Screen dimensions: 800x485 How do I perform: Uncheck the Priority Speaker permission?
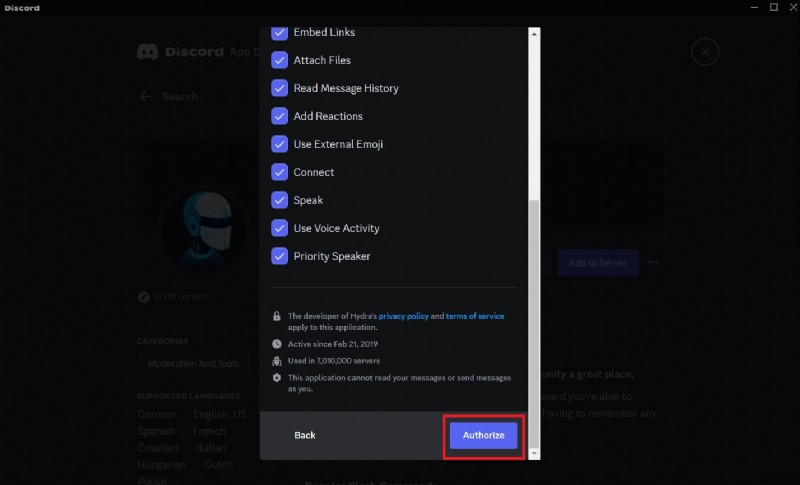pos(280,257)
